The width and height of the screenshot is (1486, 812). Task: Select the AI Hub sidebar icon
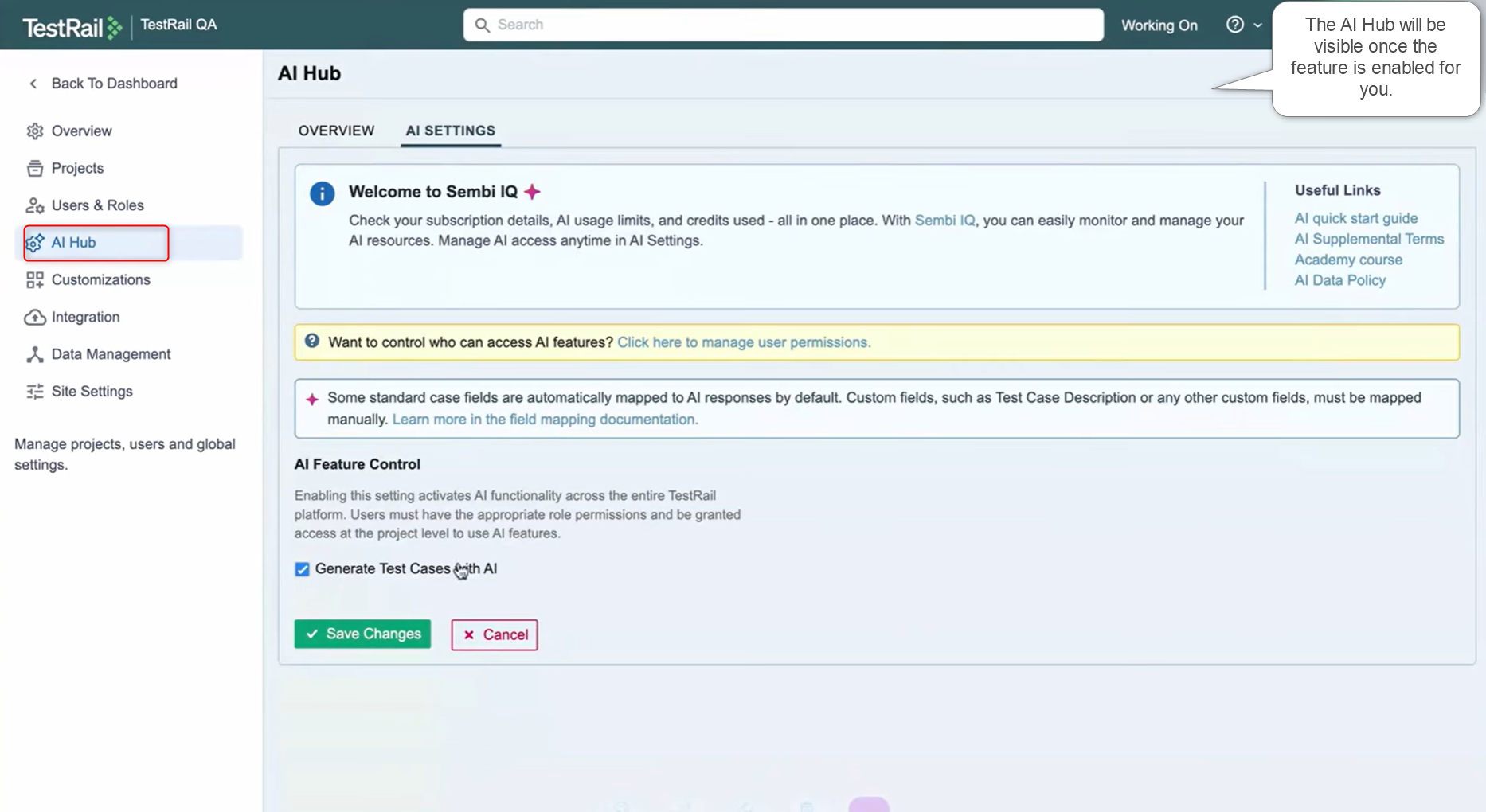click(x=35, y=243)
